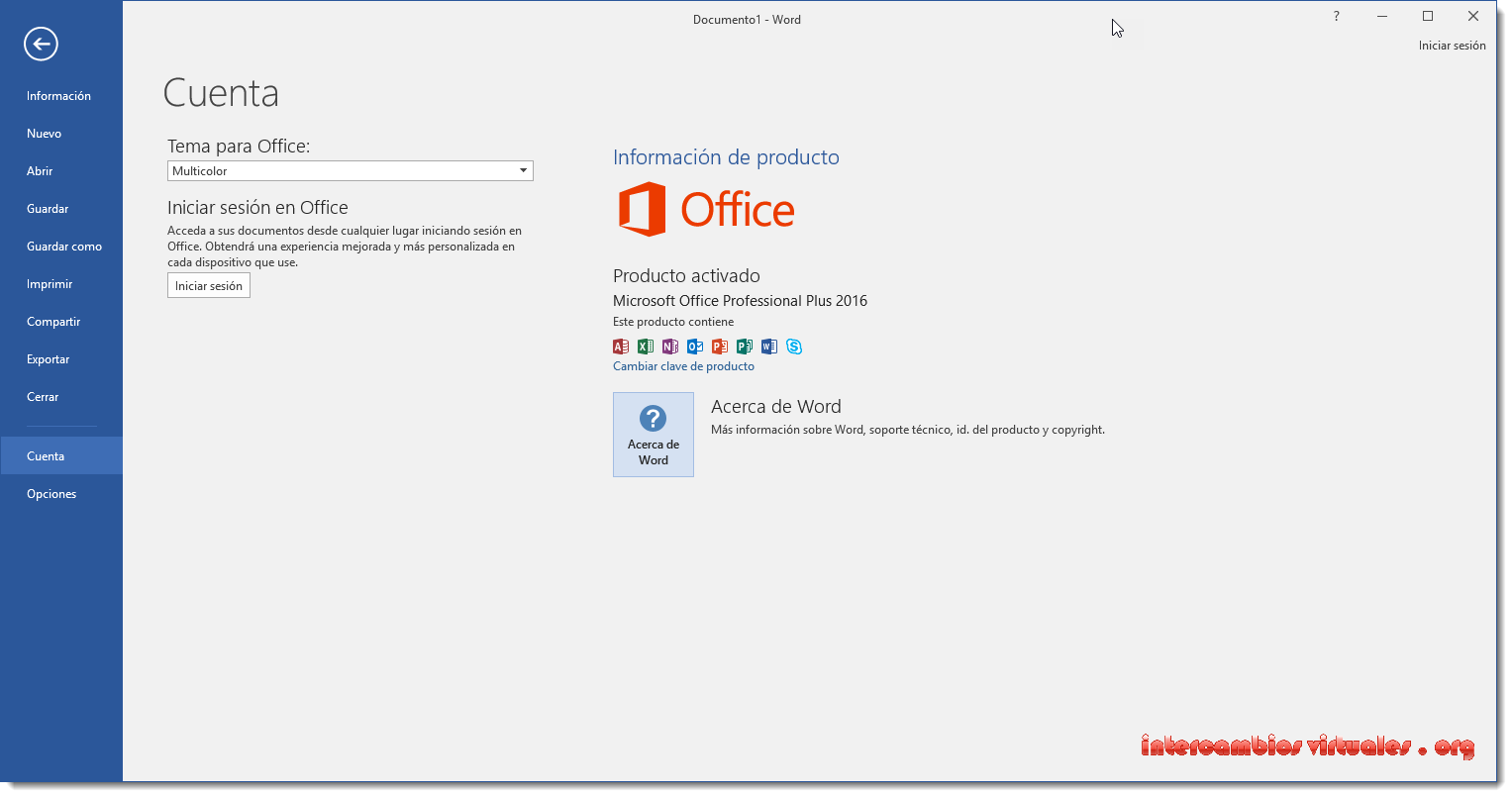Minimize the Word window
The image size is (1512, 797).
[1382, 16]
